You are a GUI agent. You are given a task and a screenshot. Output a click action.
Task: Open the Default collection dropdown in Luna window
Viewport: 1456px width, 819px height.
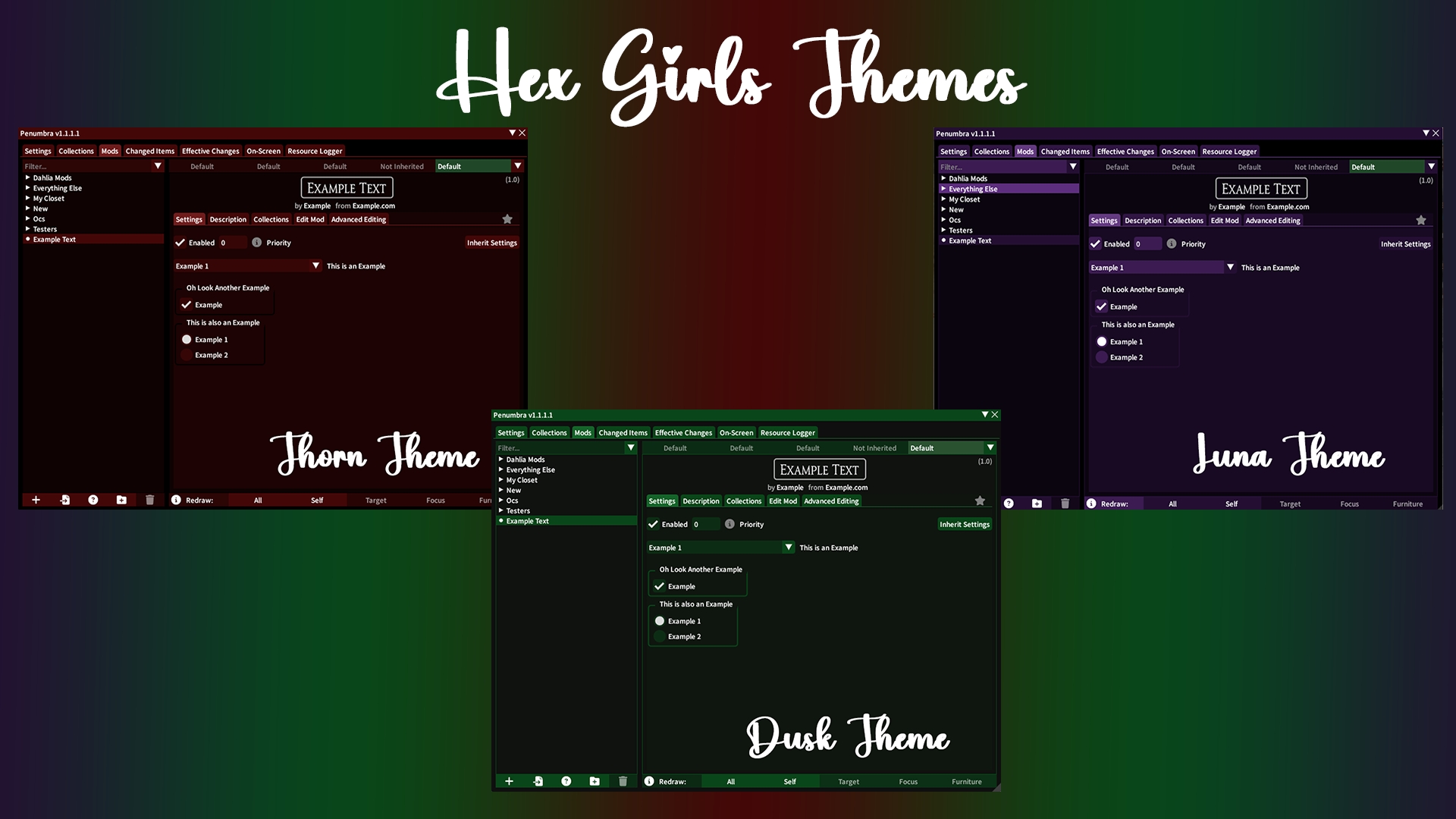pyautogui.click(x=1393, y=167)
